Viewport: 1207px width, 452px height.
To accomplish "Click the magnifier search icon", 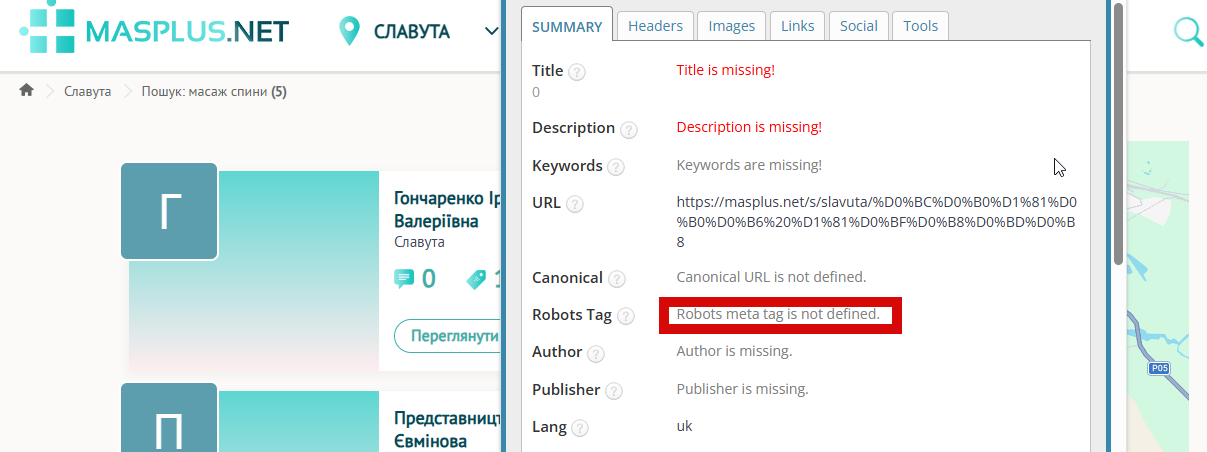I will click(1188, 31).
